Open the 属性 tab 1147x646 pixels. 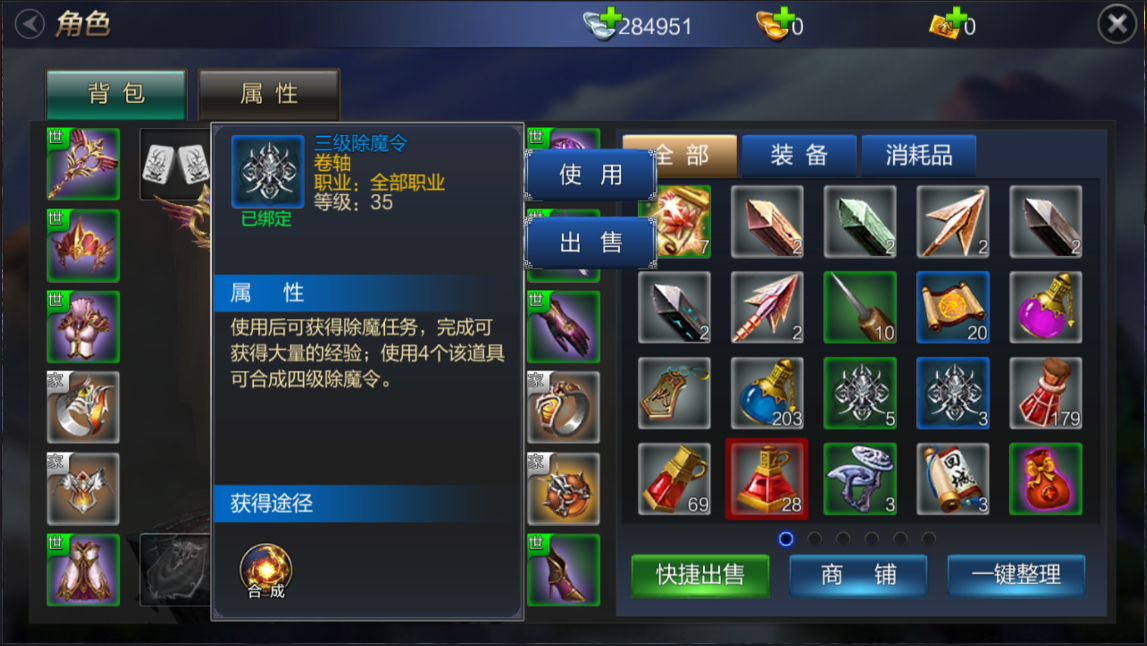[x=269, y=94]
